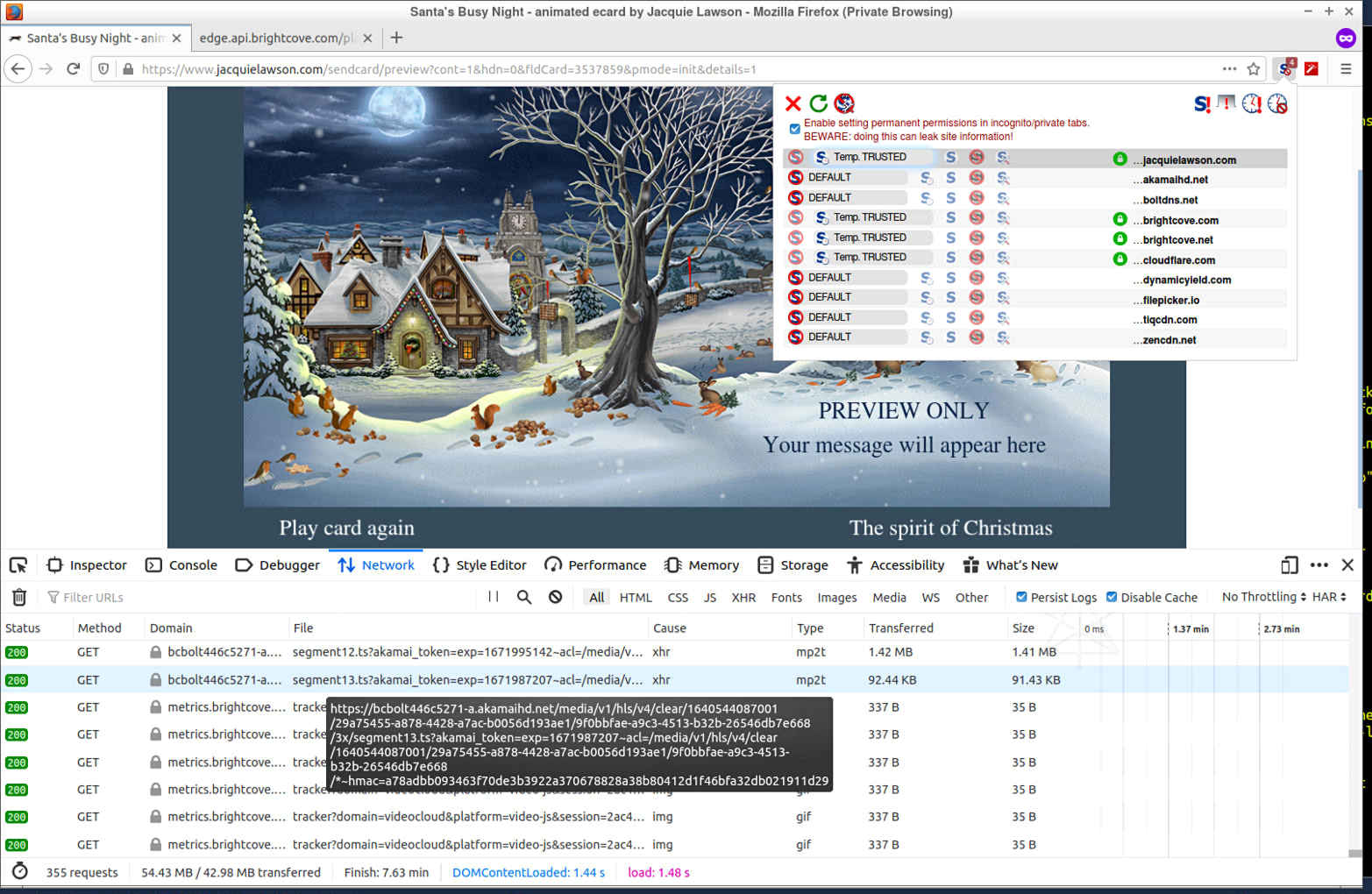1372x894 pixels.
Task: Click the devtools element picker icon
Action: [18, 565]
